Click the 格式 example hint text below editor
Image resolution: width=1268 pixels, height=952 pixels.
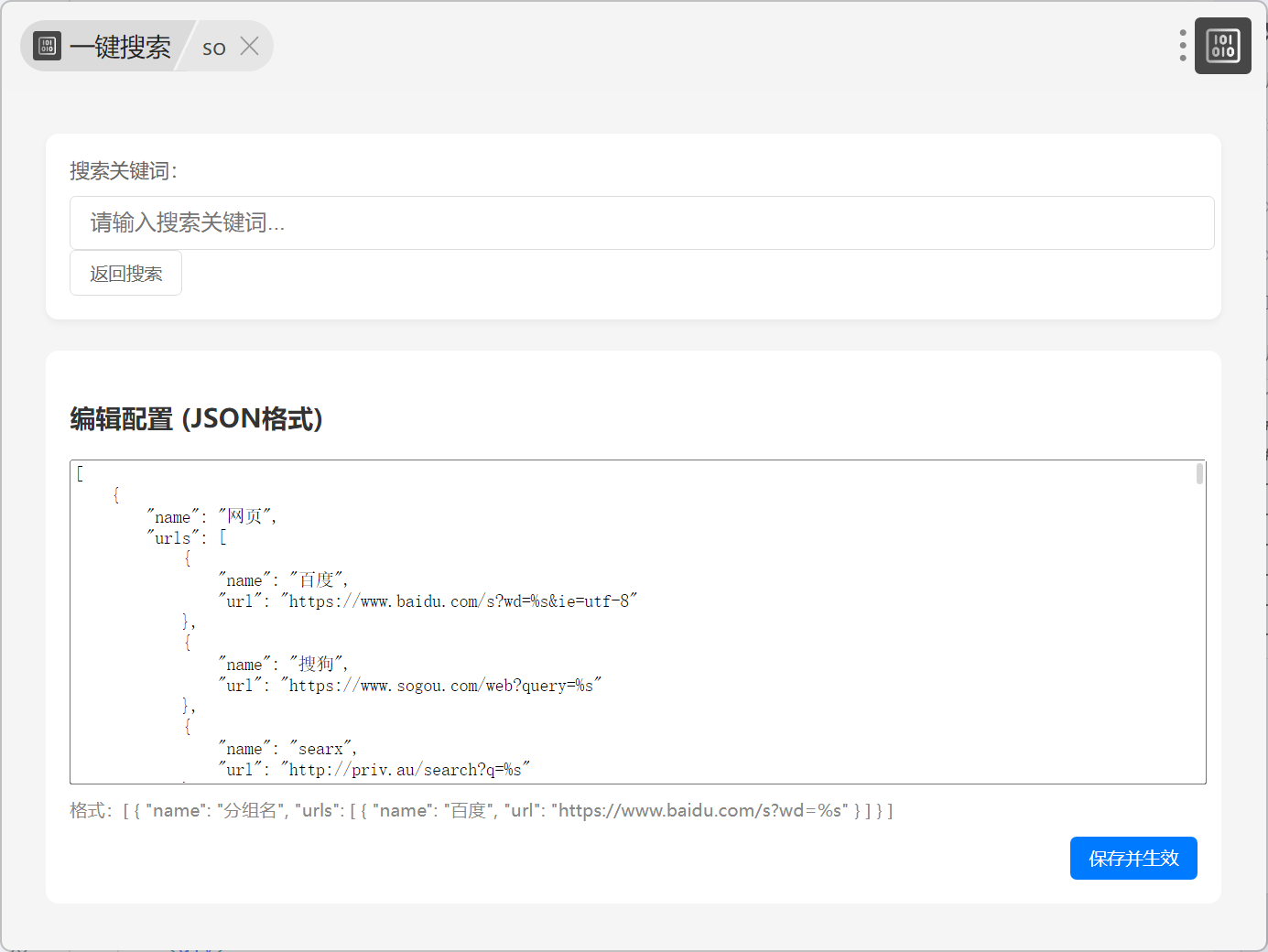pyautogui.click(x=481, y=810)
